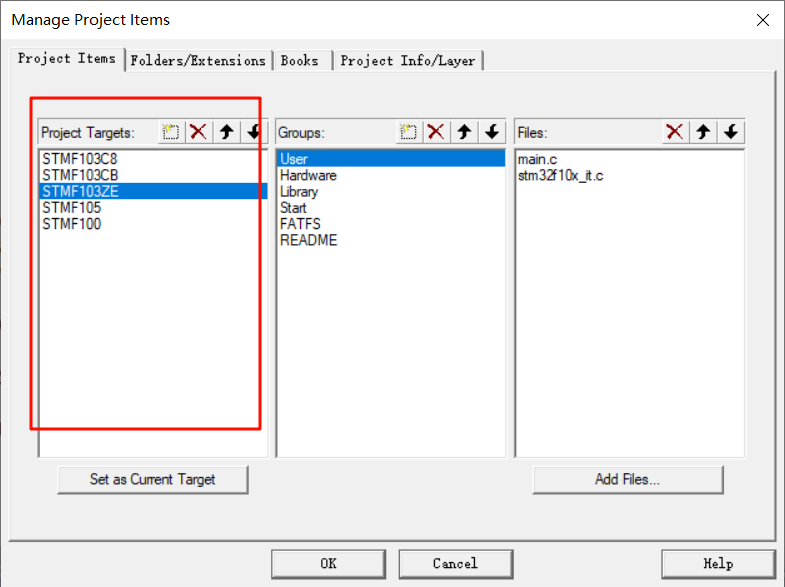Delete selected file with Files red X
The height and width of the screenshot is (587, 785).
[675, 133]
